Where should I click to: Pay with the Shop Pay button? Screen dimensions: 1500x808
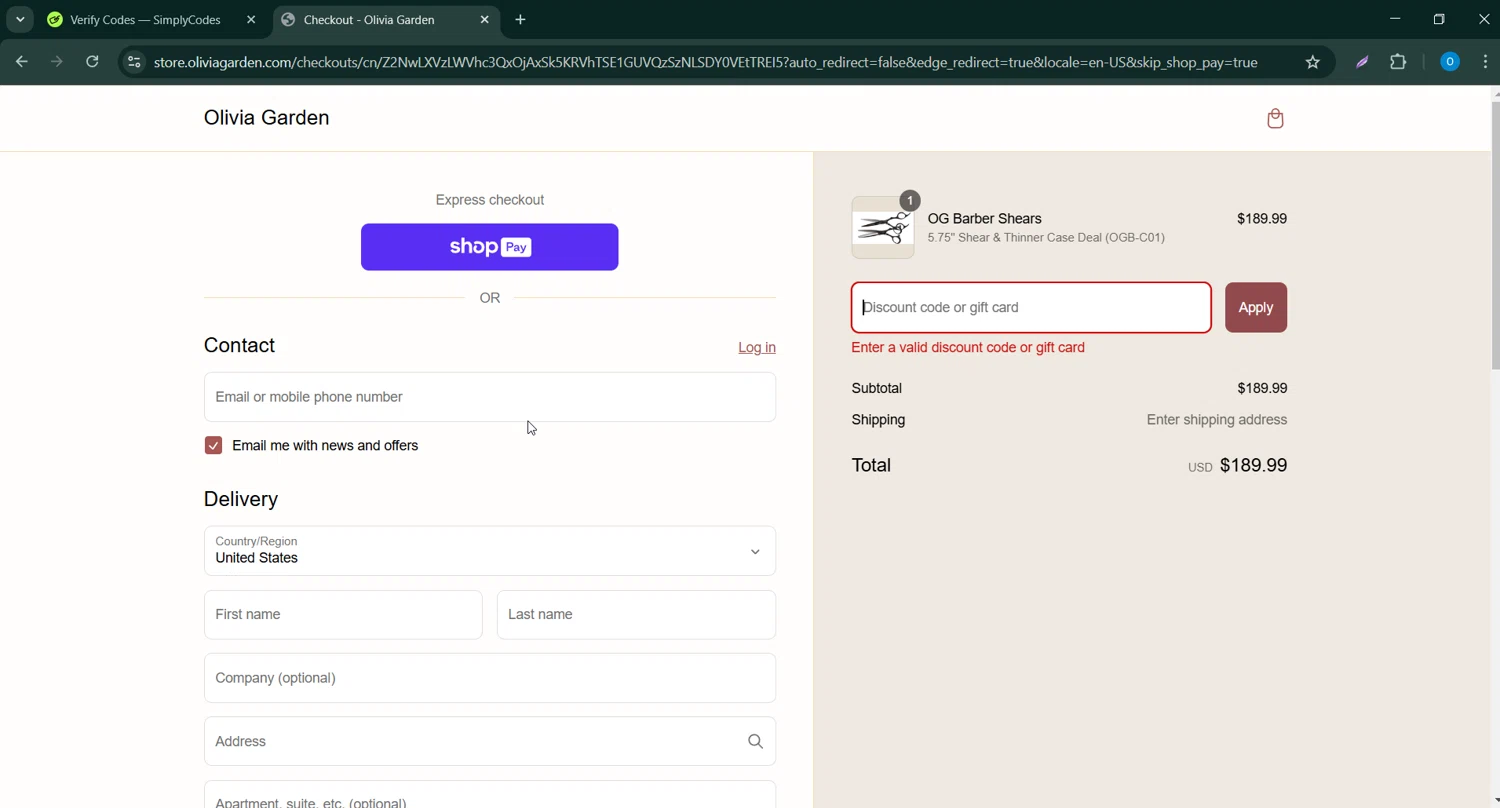point(490,247)
